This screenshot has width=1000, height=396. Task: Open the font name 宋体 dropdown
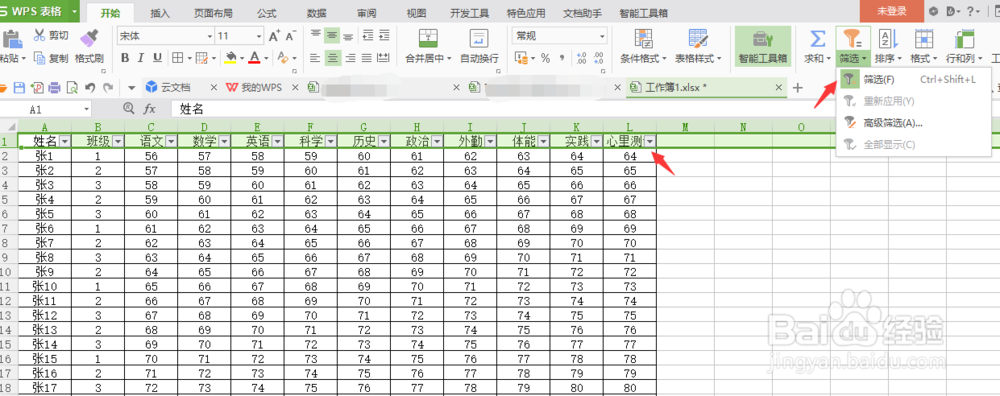coord(210,36)
